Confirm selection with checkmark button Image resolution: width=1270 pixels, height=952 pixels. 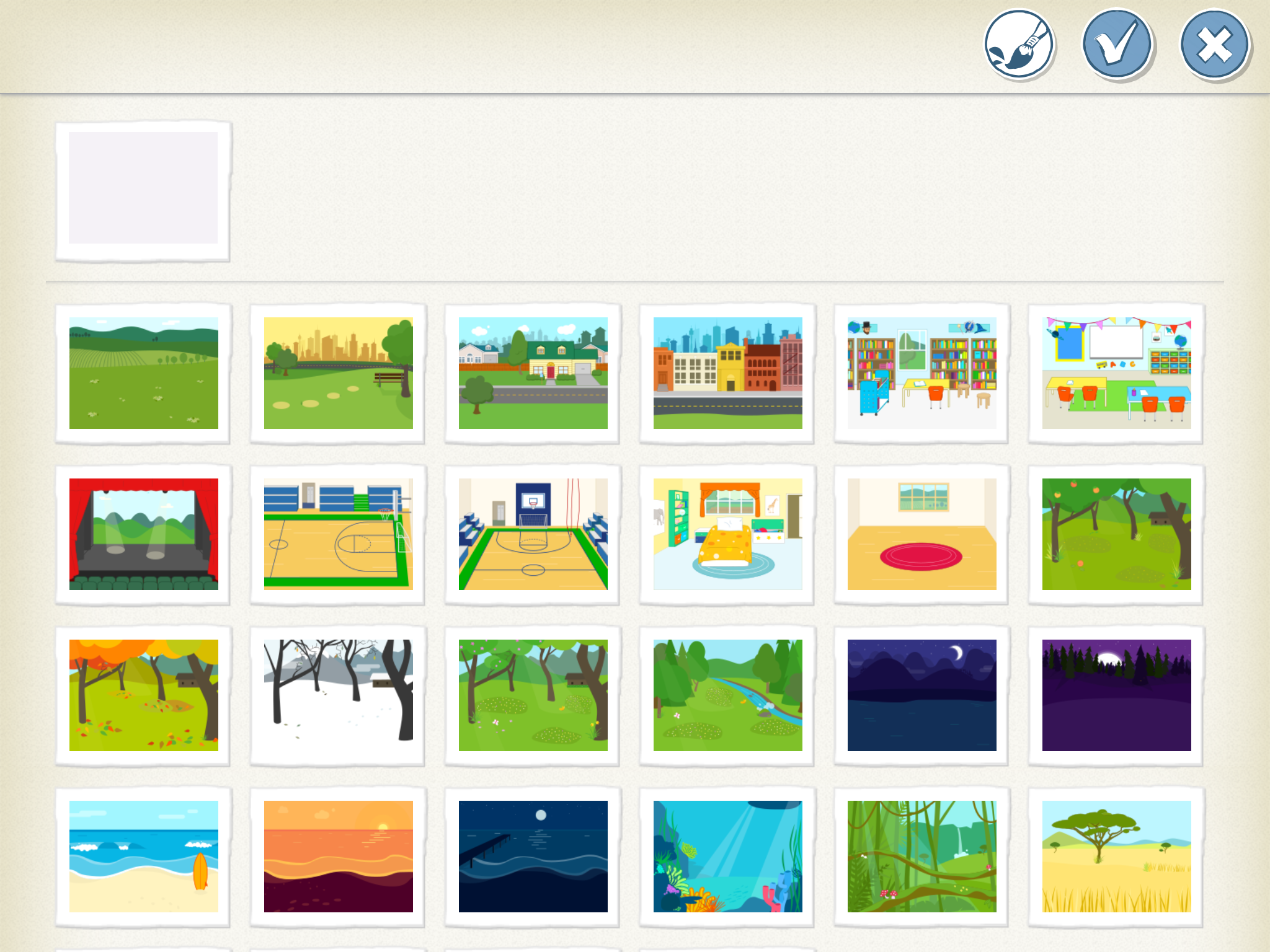click(1117, 45)
